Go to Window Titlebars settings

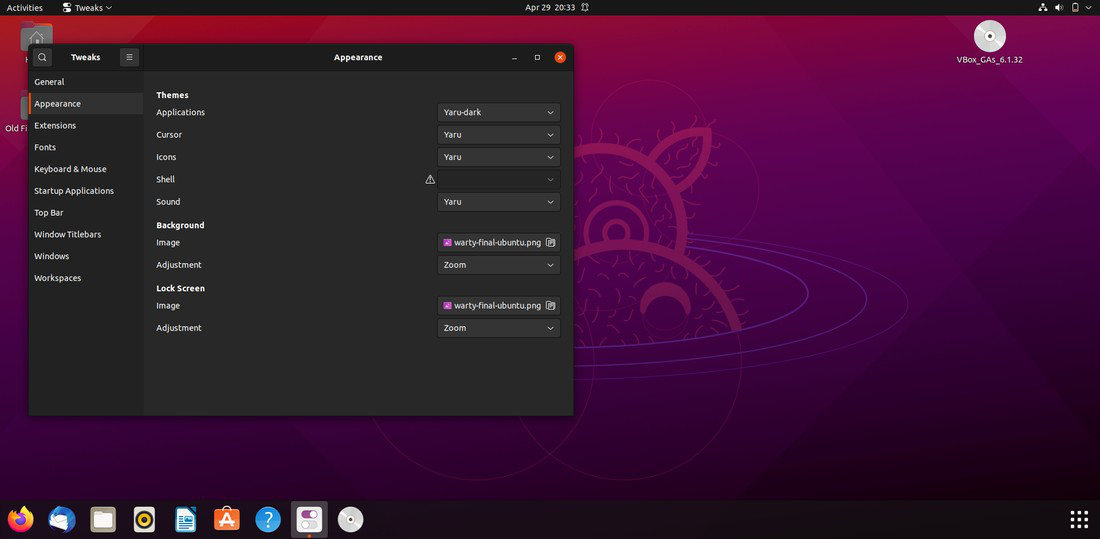pos(67,234)
